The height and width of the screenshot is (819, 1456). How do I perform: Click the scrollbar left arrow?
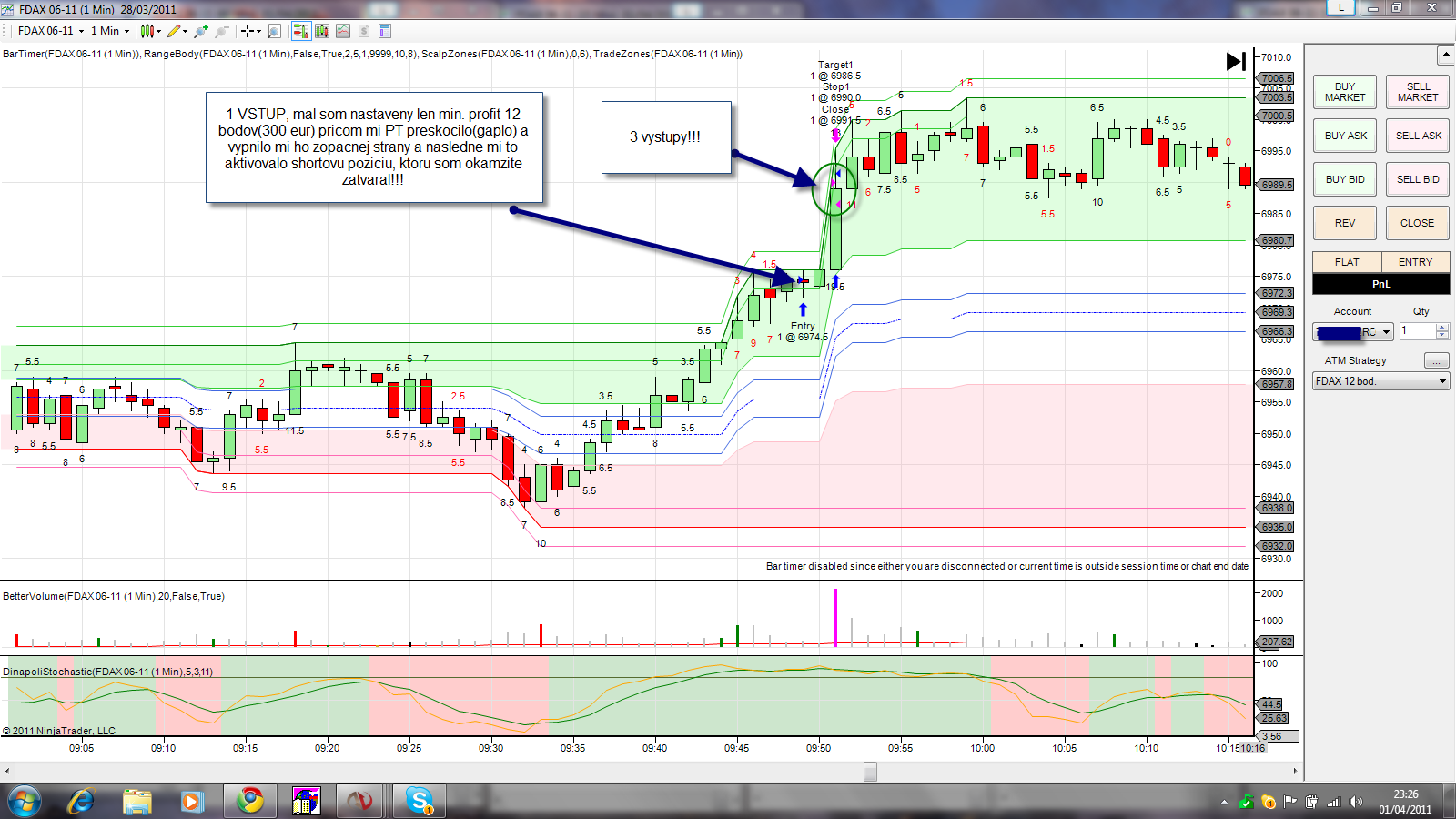(x=7, y=771)
